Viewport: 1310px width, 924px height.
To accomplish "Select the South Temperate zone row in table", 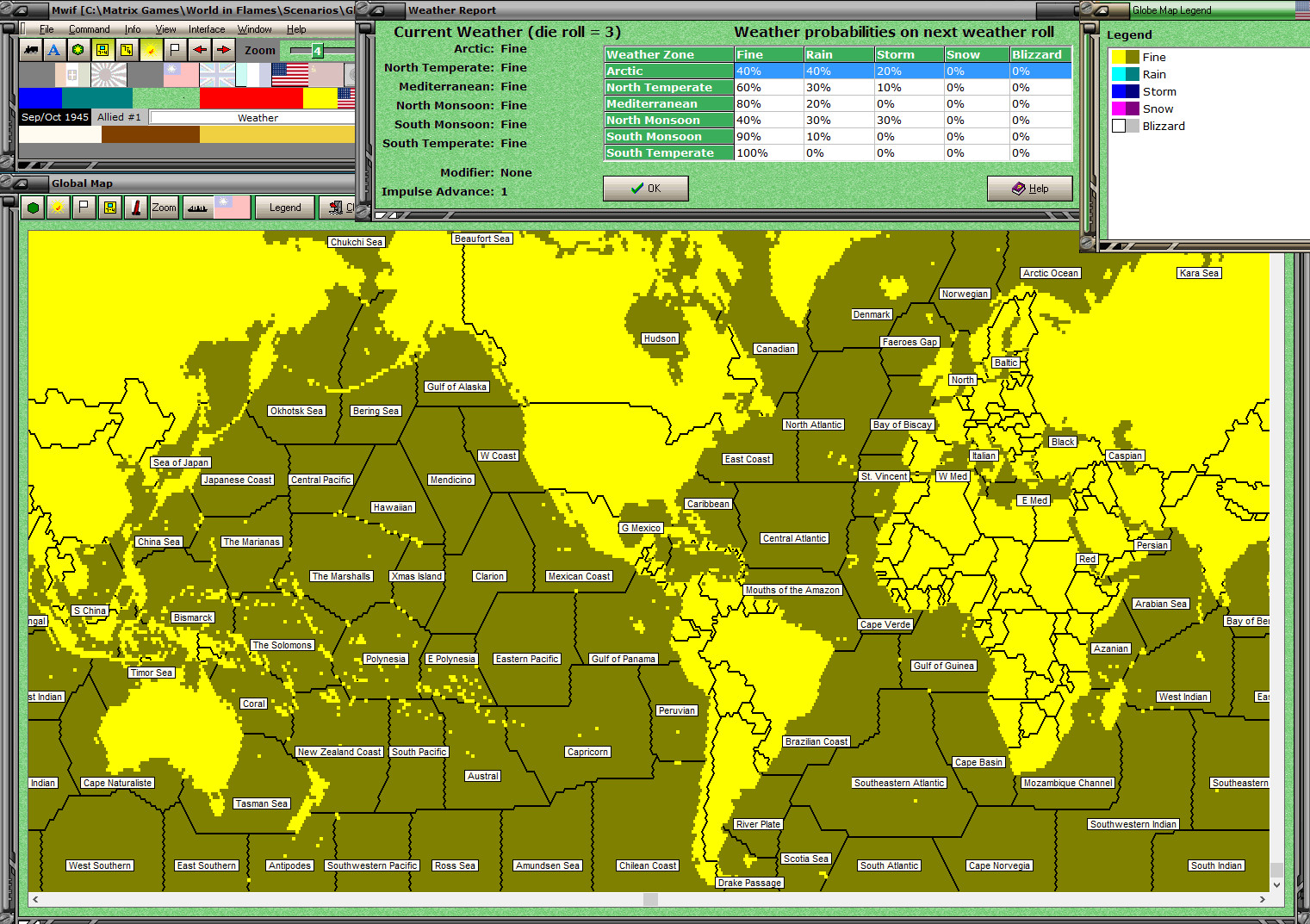I will pos(839,153).
